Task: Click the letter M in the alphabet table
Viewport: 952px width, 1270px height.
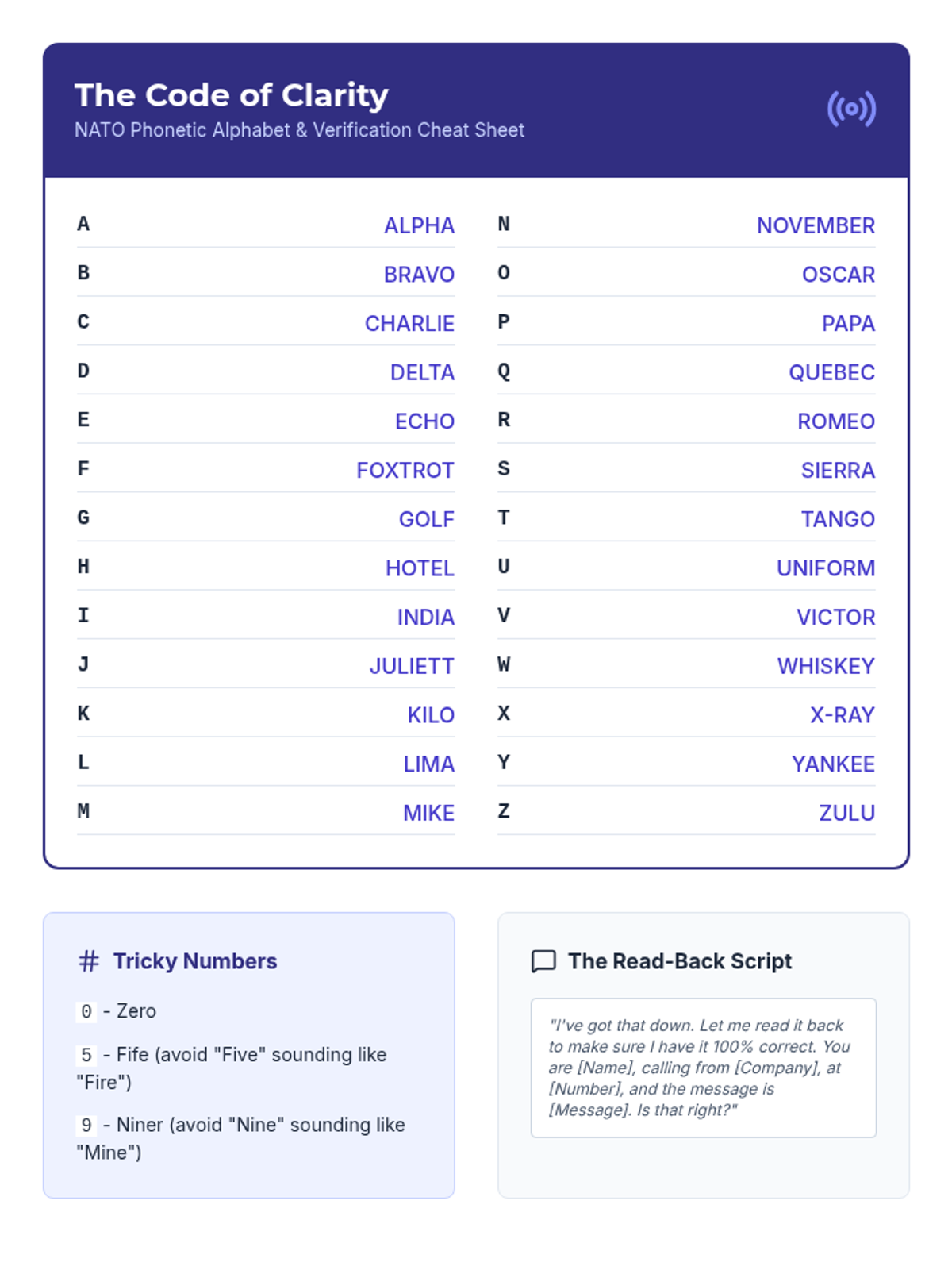Action: click(83, 811)
